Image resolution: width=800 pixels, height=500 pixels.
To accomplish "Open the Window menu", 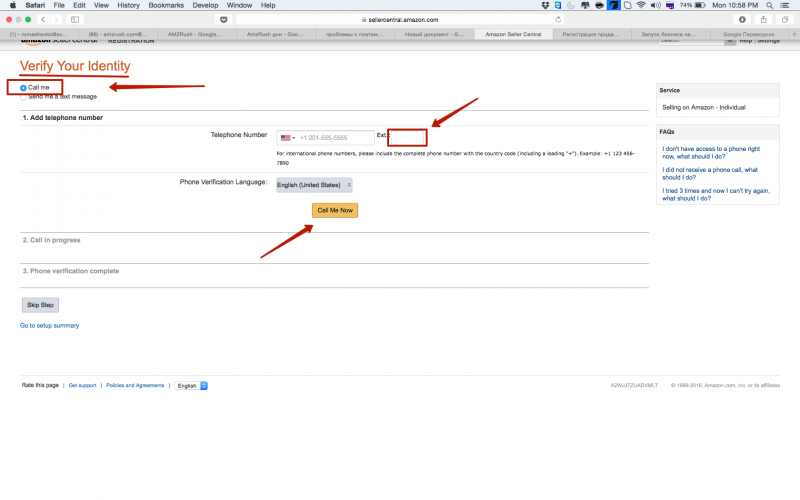I will click(239, 5).
